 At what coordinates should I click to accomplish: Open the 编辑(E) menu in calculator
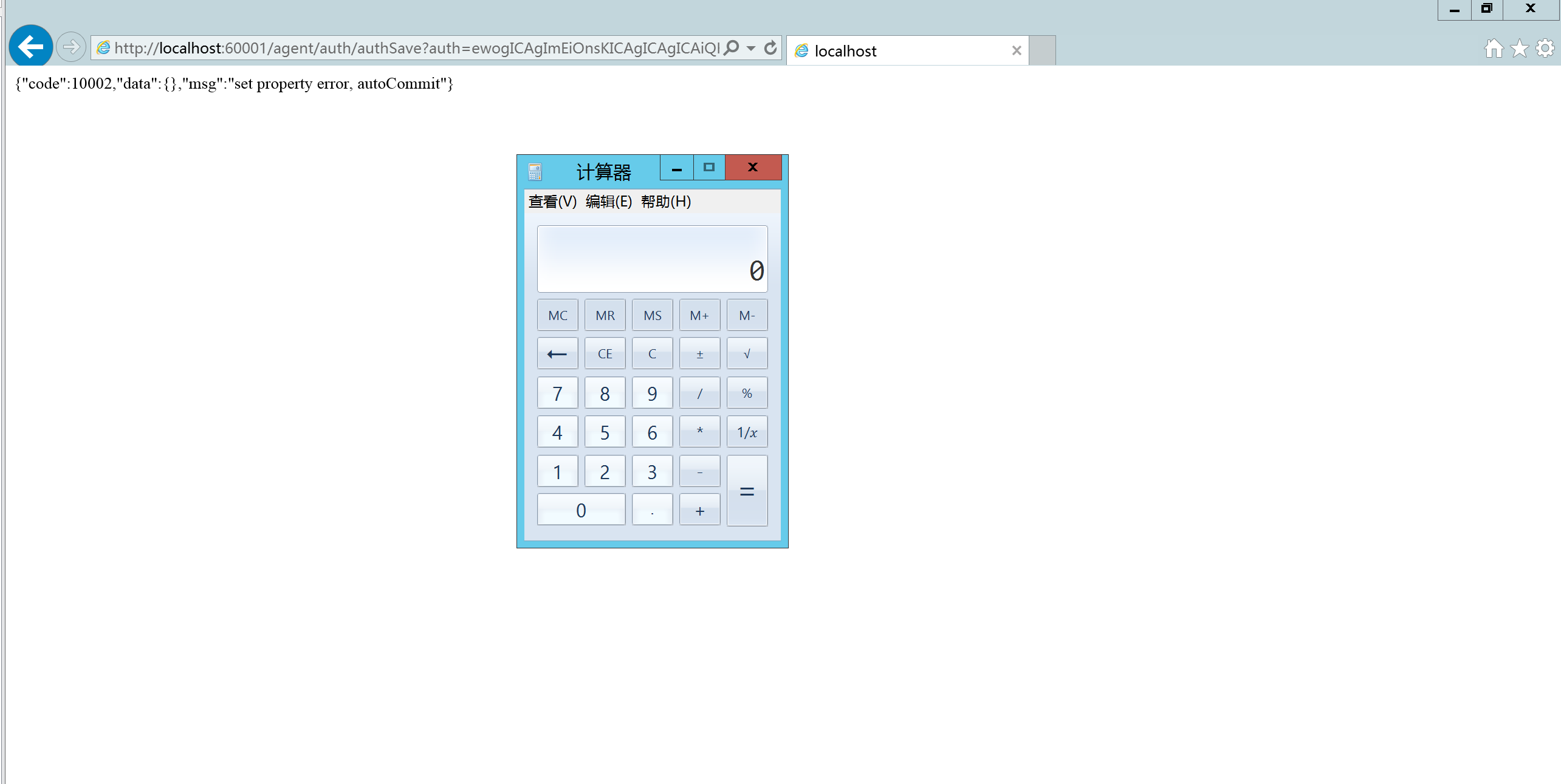(608, 202)
